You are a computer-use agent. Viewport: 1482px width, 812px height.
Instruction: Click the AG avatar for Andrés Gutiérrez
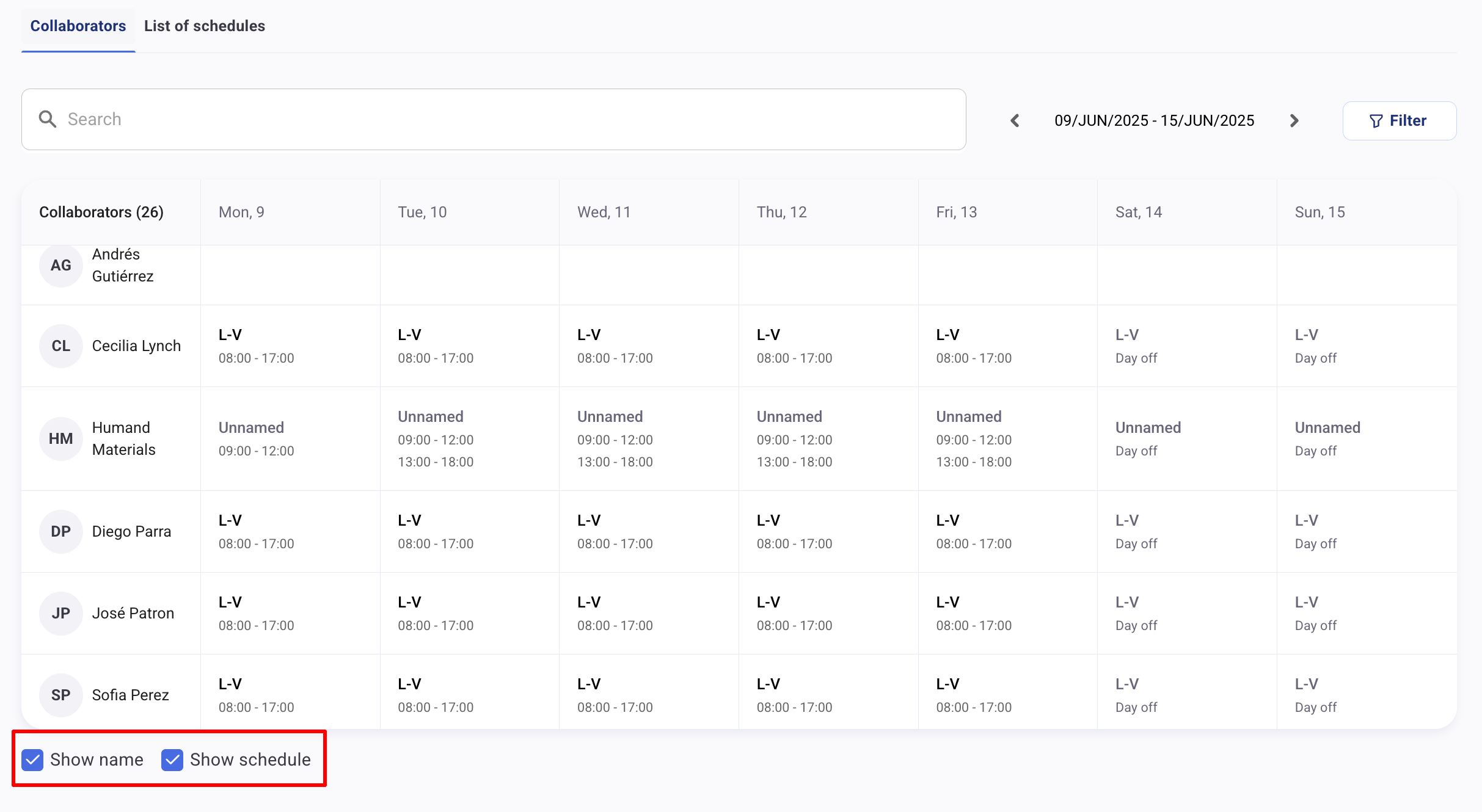(60, 266)
